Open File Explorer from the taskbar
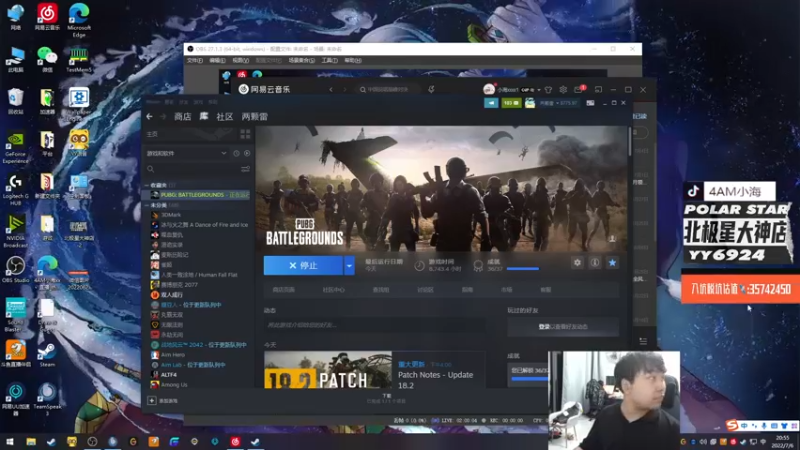Viewport: 800px width, 450px height. pos(31,442)
